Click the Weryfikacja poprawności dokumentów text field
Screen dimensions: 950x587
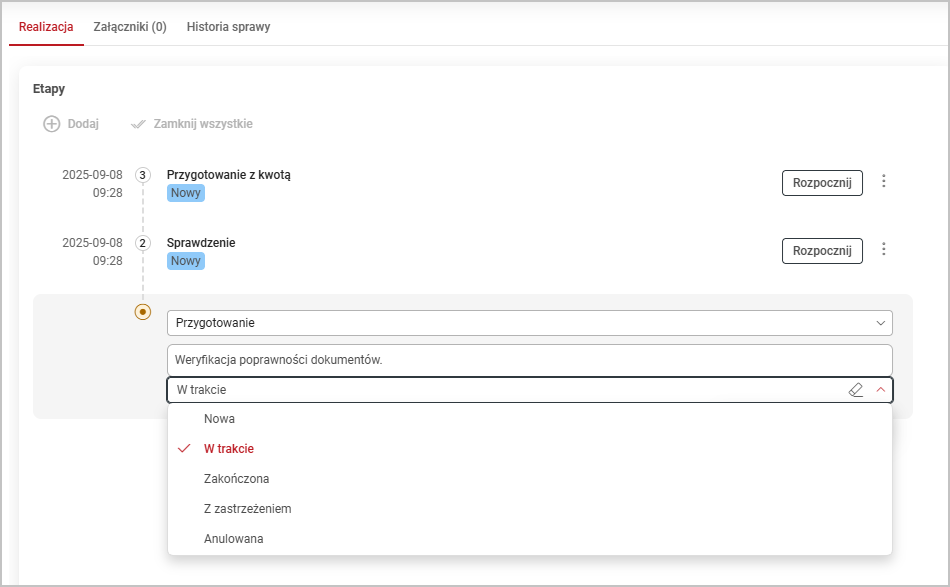[x=528, y=360]
